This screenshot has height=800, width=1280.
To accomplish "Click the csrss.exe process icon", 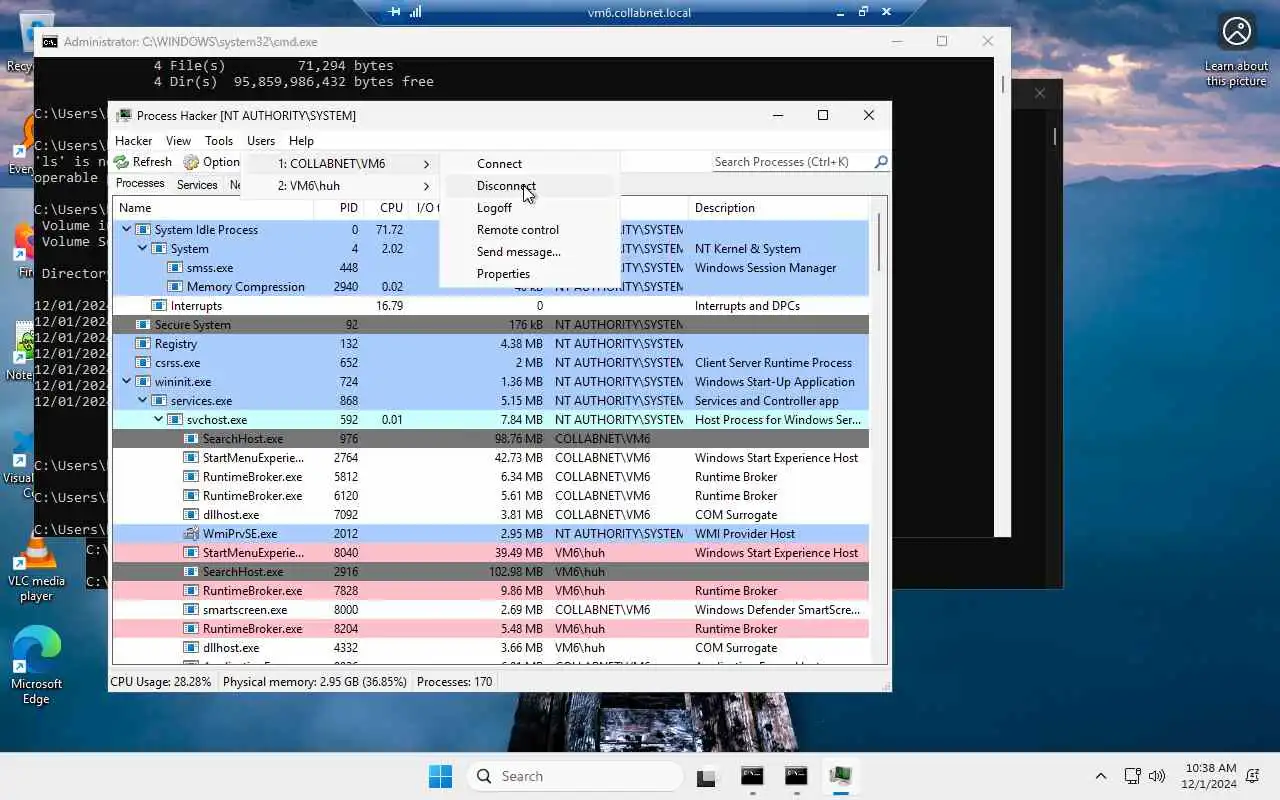I will 143,363.
